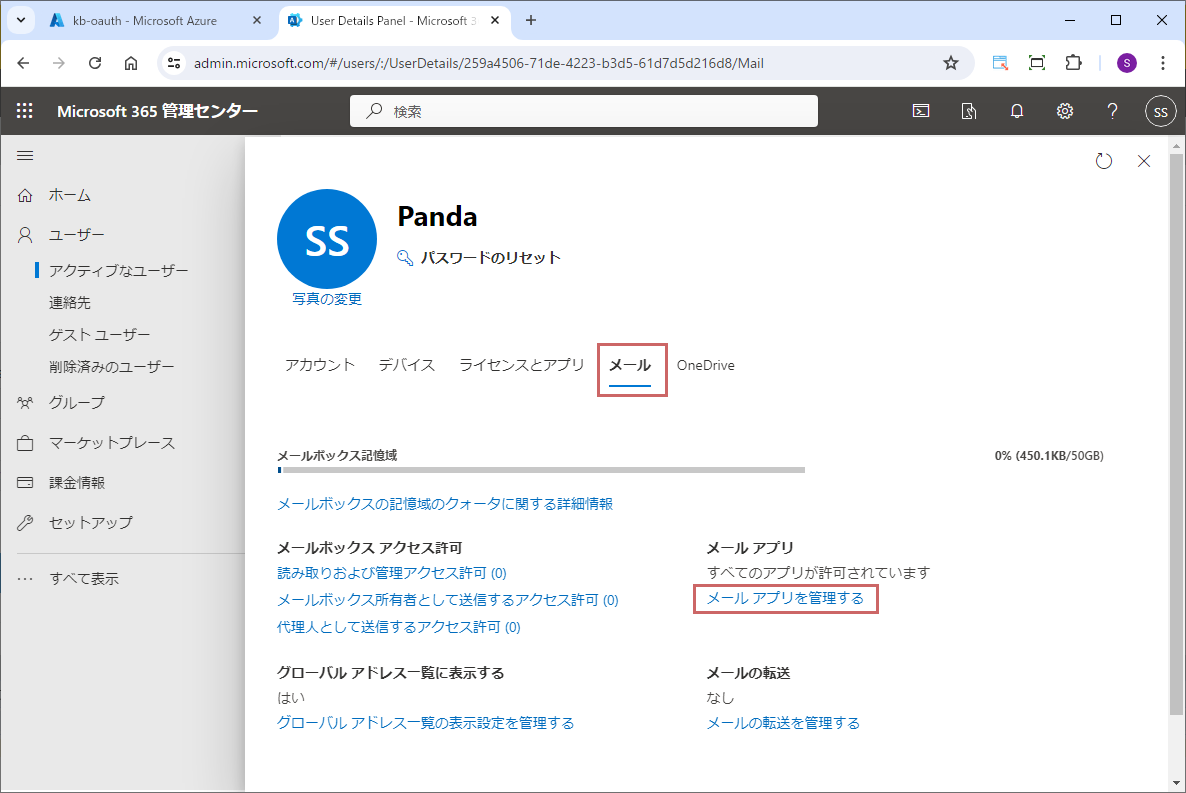The width and height of the screenshot is (1186, 793).
Task: Expand the グループ navigation section
Action: 76,402
